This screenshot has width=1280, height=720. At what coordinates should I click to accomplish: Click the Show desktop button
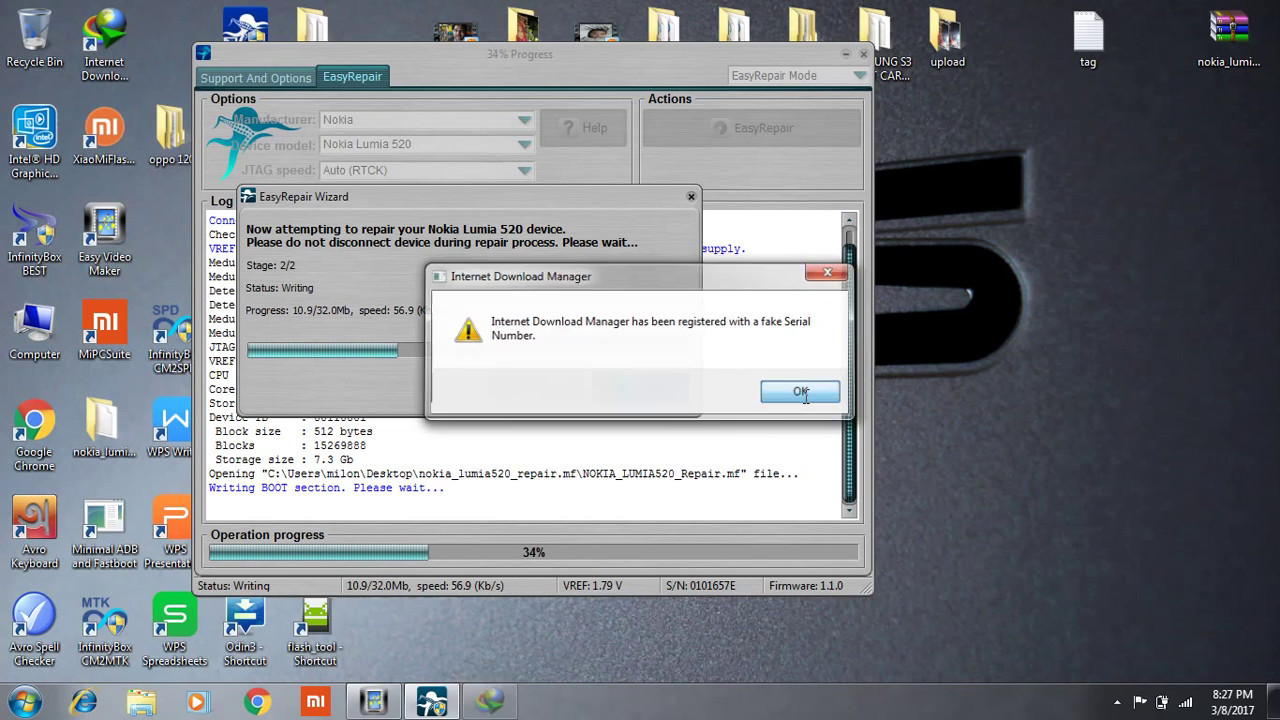(x=1272, y=701)
